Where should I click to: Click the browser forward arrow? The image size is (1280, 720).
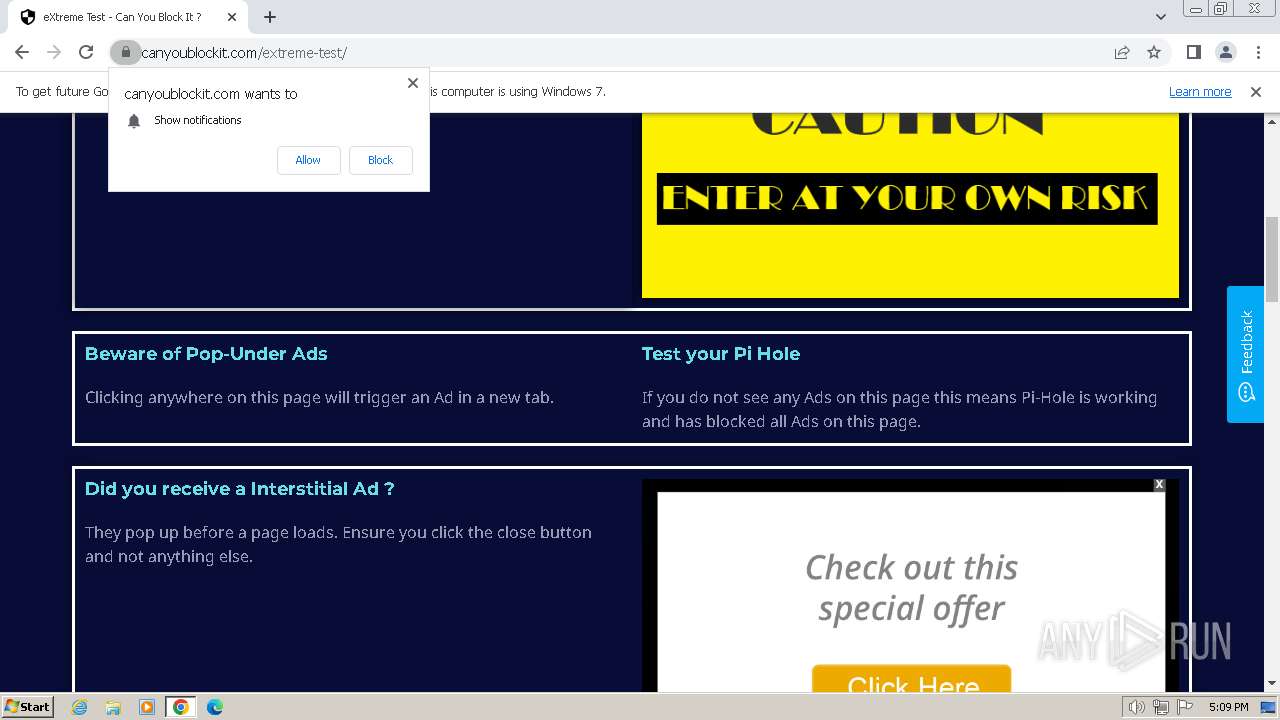(54, 52)
